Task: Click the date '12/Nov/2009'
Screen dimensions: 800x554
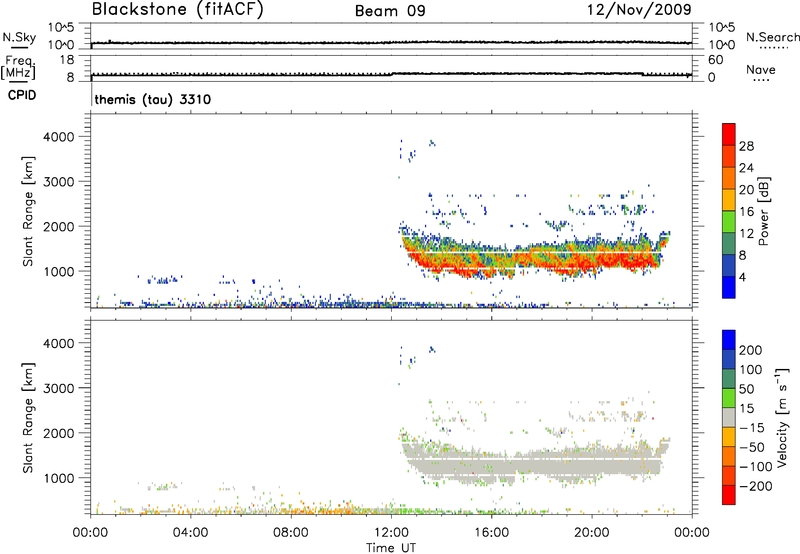Action: (x=639, y=9)
